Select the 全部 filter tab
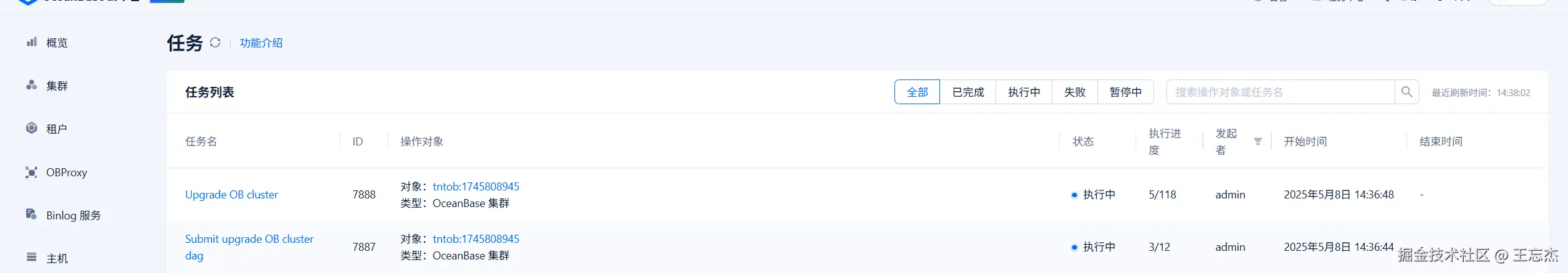This screenshot has height=273, width=1568. point(917,92)
